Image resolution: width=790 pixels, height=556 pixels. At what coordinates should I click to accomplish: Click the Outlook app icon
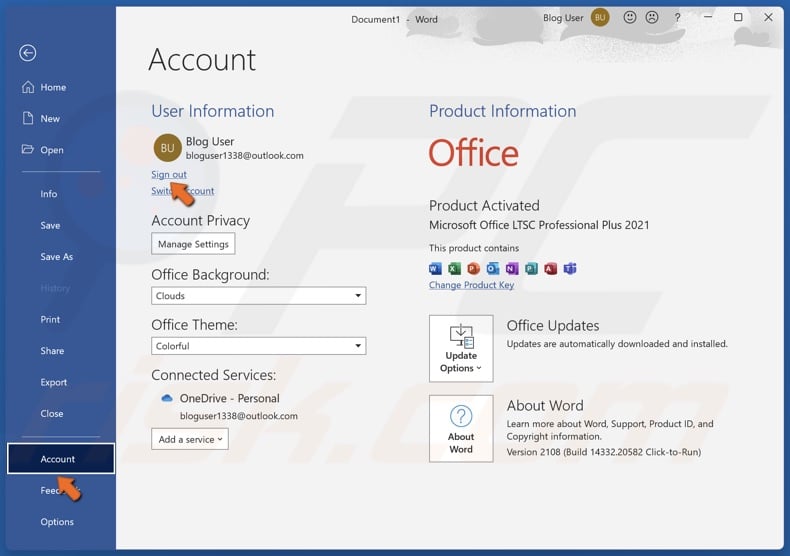(x=493, y=268)
